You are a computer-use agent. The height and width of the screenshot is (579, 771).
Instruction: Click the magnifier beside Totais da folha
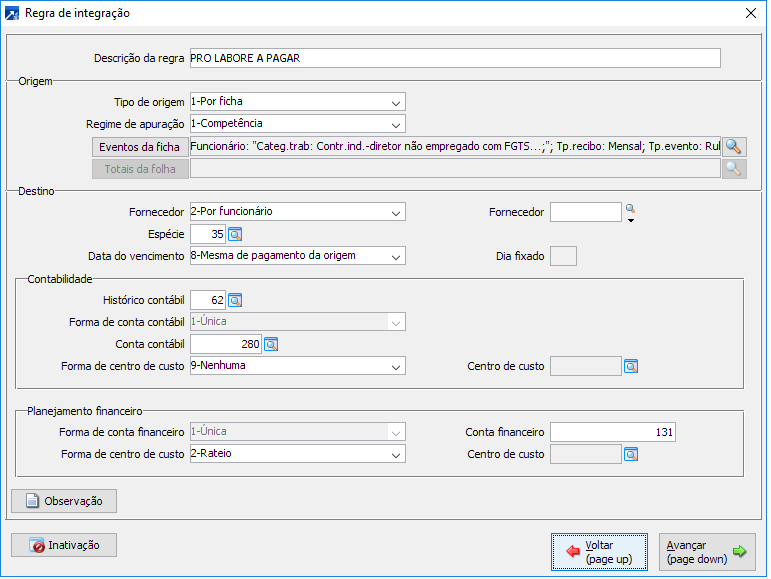pos(735,169)
